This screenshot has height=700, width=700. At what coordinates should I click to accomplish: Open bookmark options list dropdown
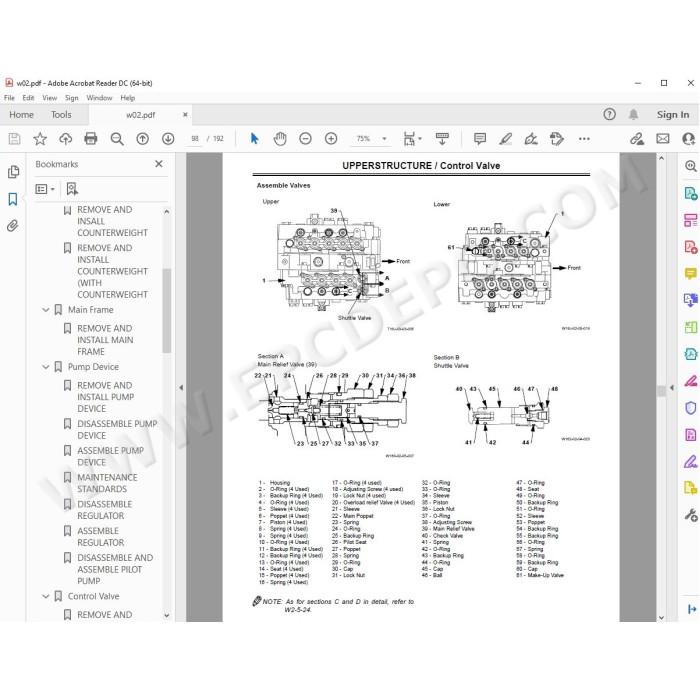(45, 189)
